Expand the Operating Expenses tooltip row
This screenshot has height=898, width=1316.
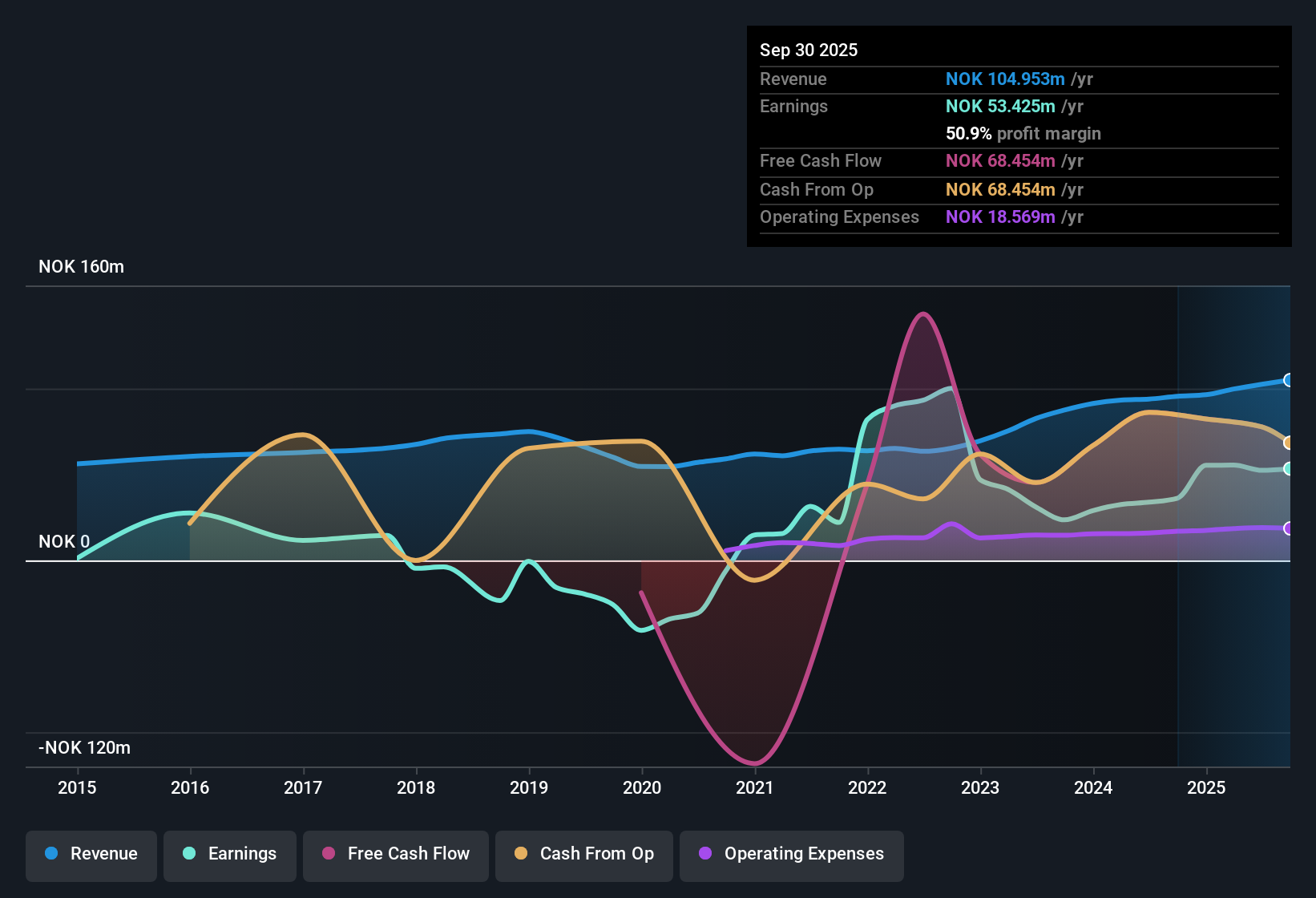839,216
